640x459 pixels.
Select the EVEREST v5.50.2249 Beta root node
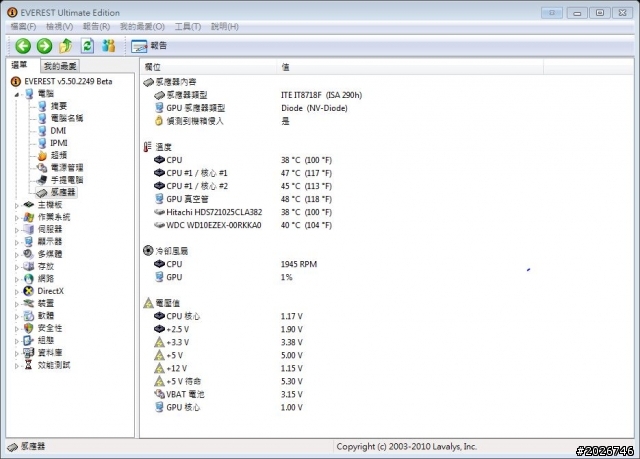(x=62, y=81)
